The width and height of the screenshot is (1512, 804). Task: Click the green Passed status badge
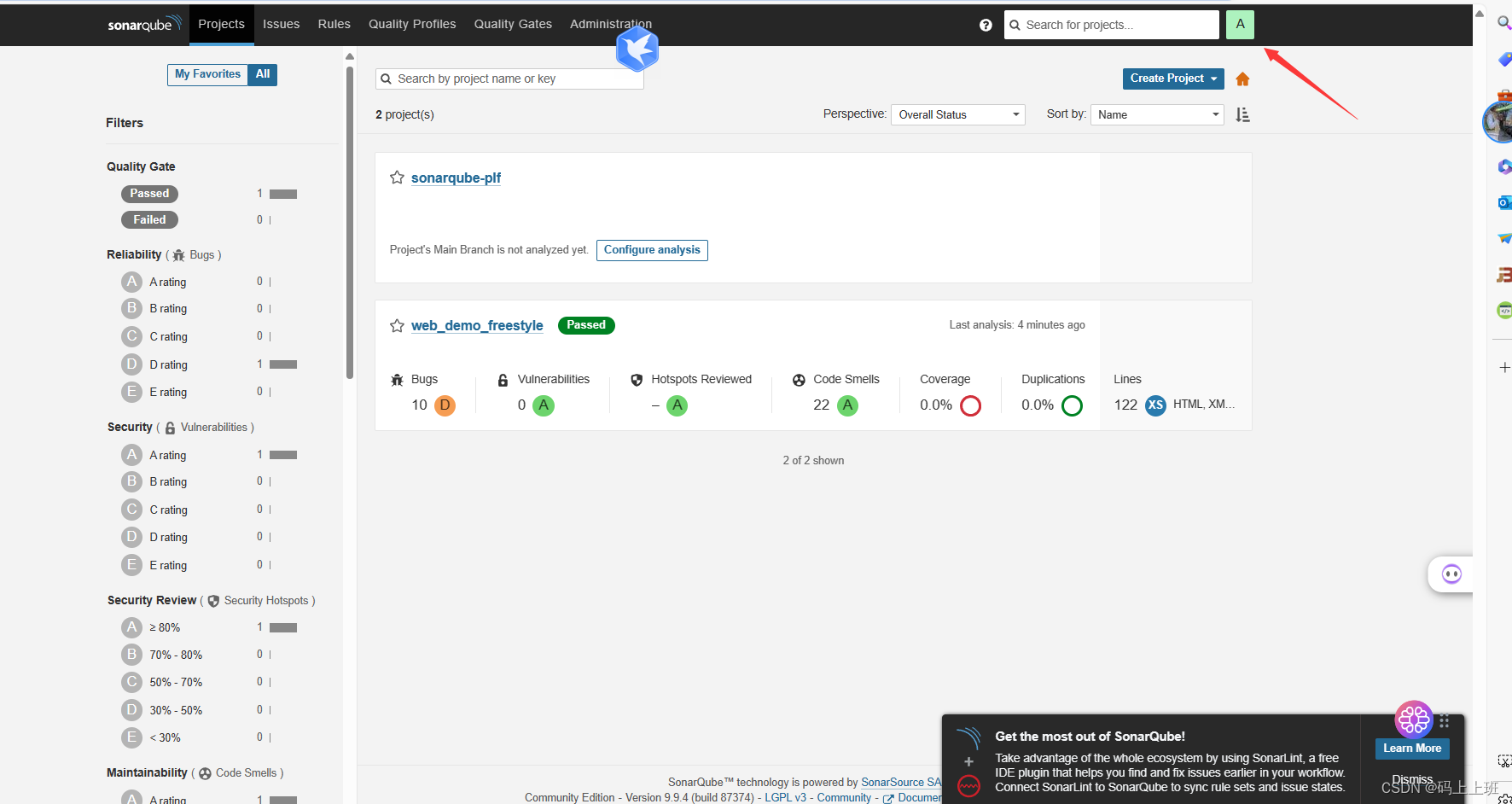point(586,325)
